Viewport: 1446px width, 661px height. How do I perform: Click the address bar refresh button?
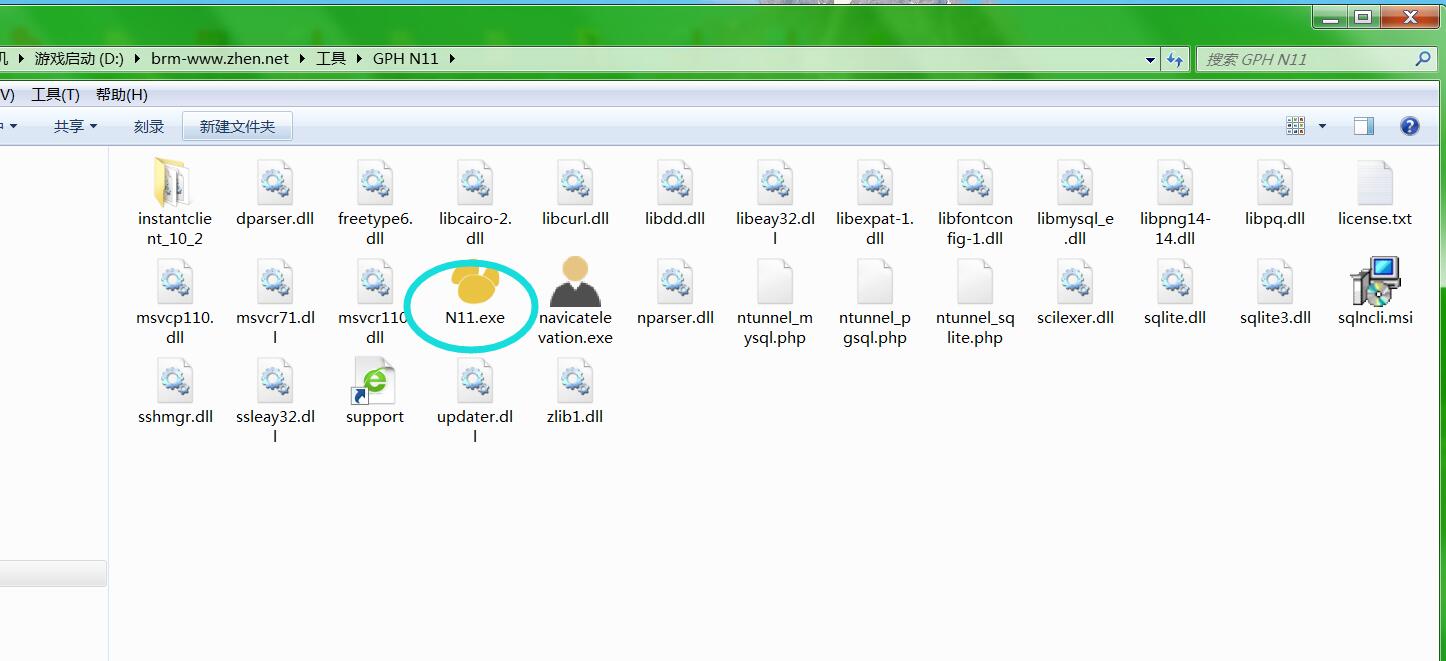click(1175, 60)
